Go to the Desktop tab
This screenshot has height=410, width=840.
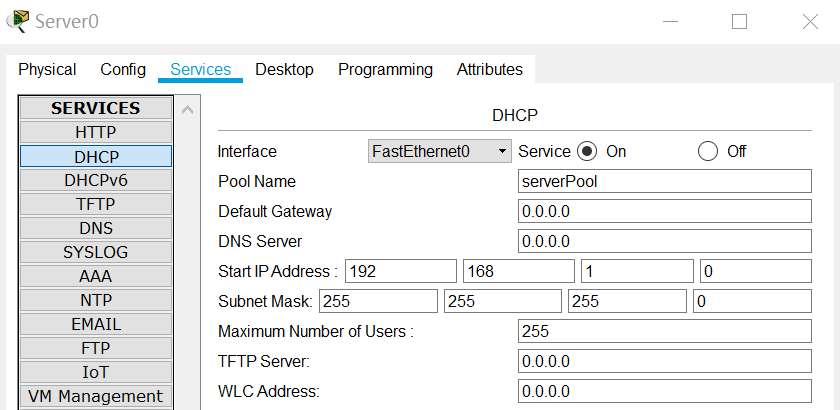pyautogui.click(x=284, y=70)
